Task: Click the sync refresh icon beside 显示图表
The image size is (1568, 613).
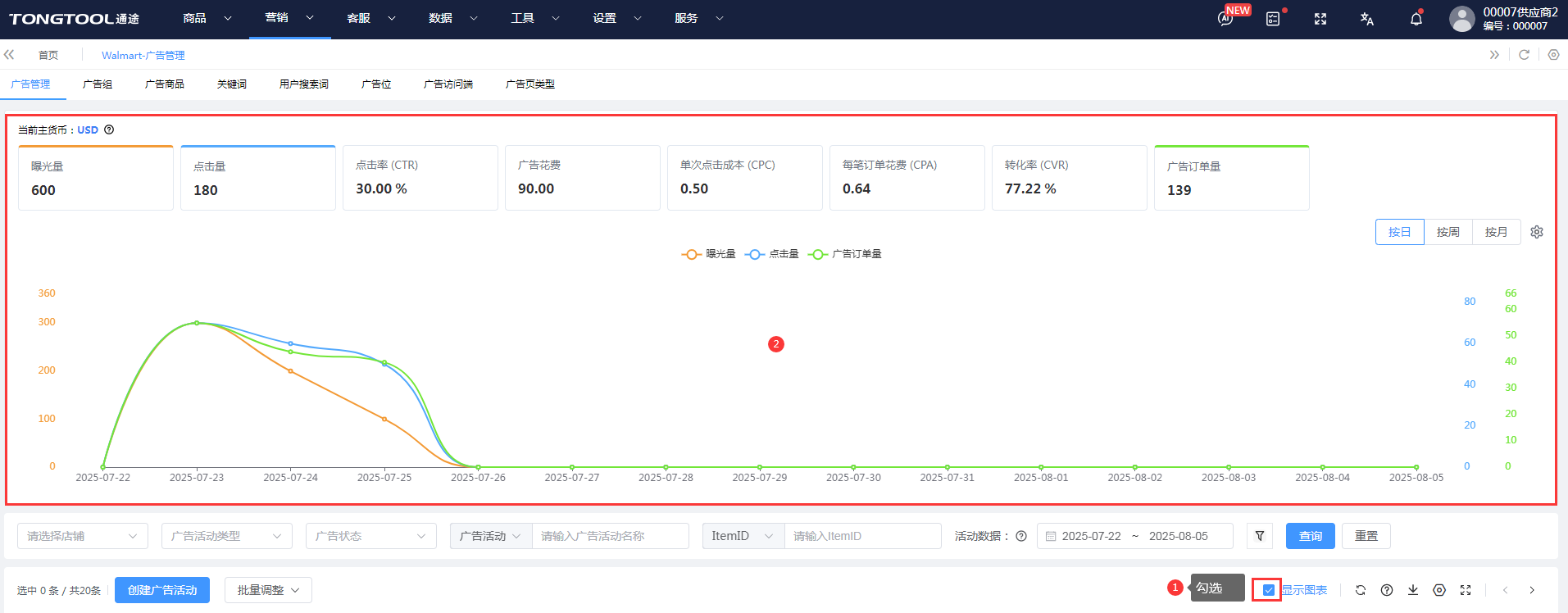Action: 1361,590
